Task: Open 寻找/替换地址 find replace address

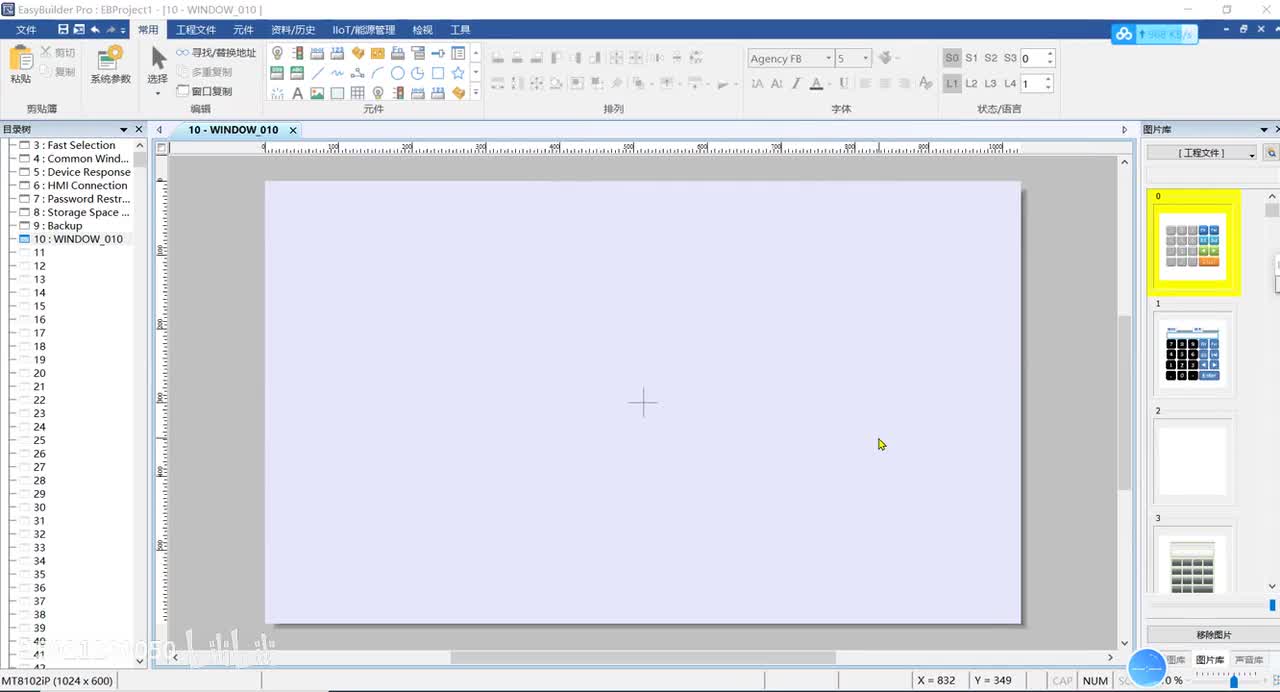Action: [216, 53]
